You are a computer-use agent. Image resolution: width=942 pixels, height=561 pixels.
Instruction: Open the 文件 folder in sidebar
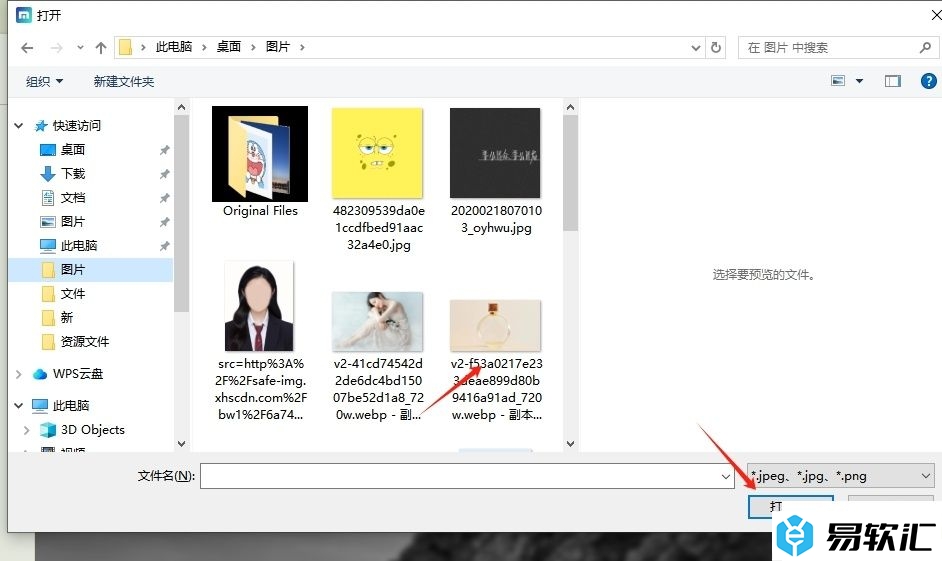pyautogui.click(x=73, y=294)
